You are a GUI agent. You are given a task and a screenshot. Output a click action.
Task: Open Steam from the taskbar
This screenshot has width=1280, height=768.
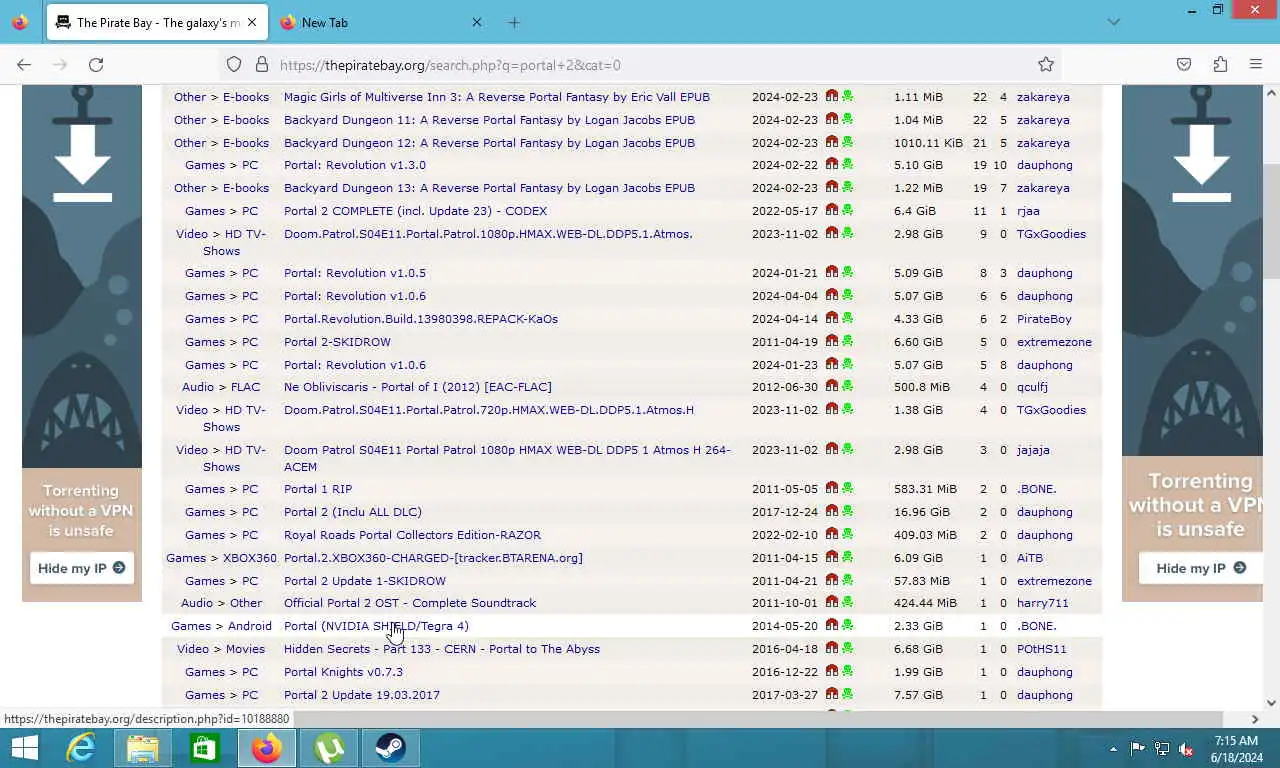(391, 748)
